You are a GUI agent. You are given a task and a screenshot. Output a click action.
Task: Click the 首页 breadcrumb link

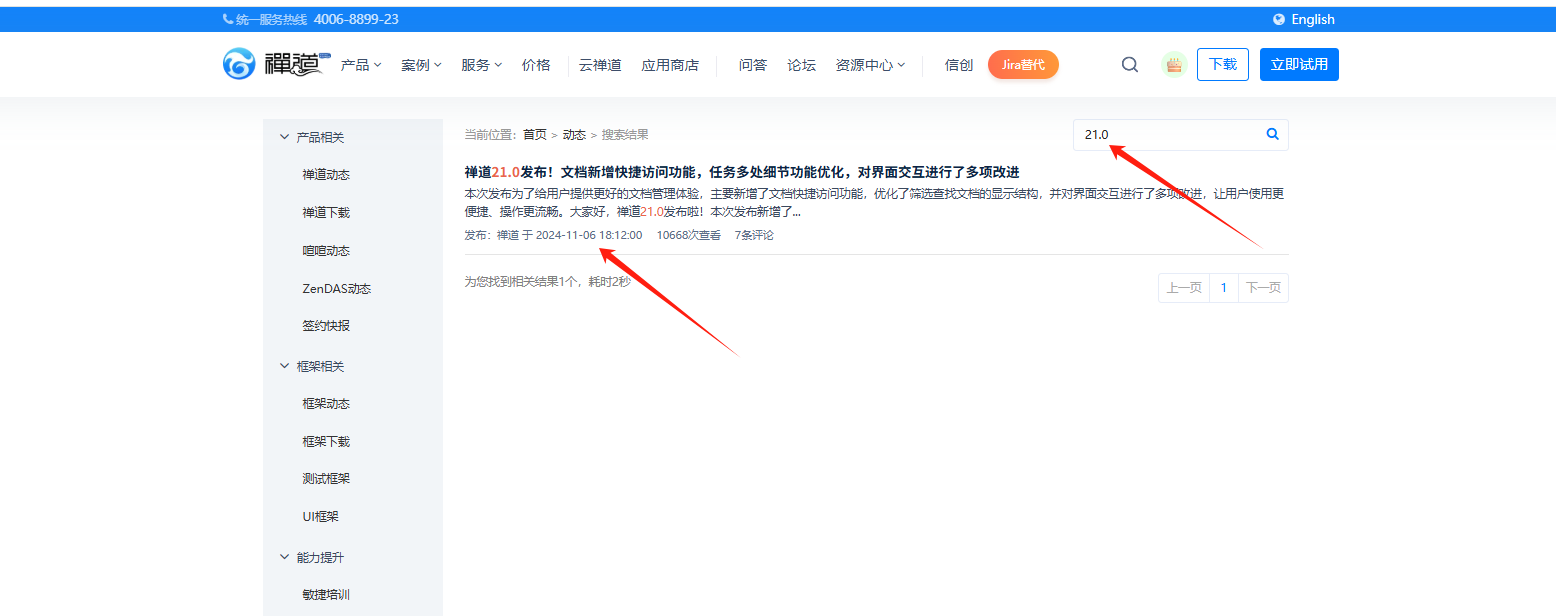click(533, 133)
